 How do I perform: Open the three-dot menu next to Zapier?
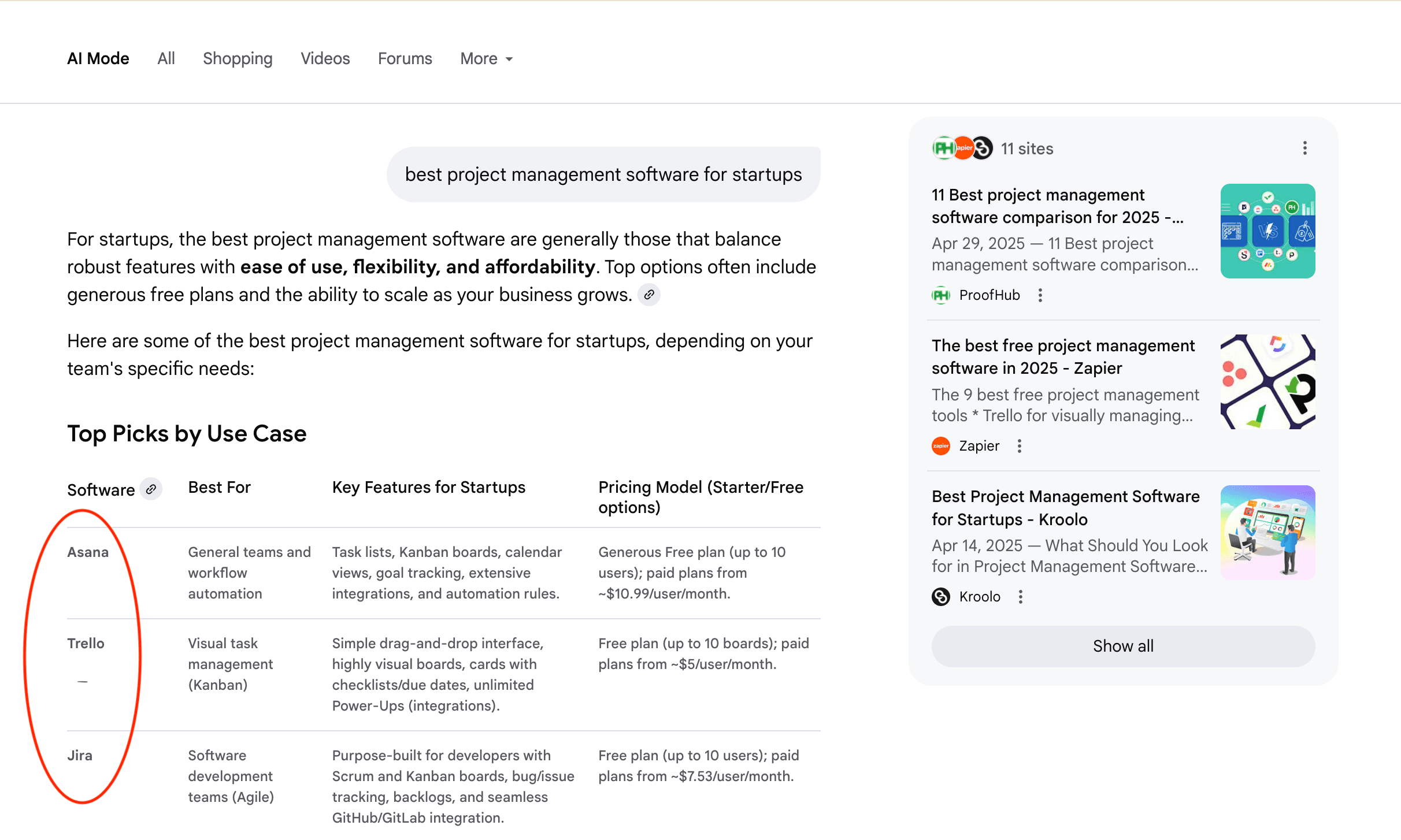tap(1020, 446)
